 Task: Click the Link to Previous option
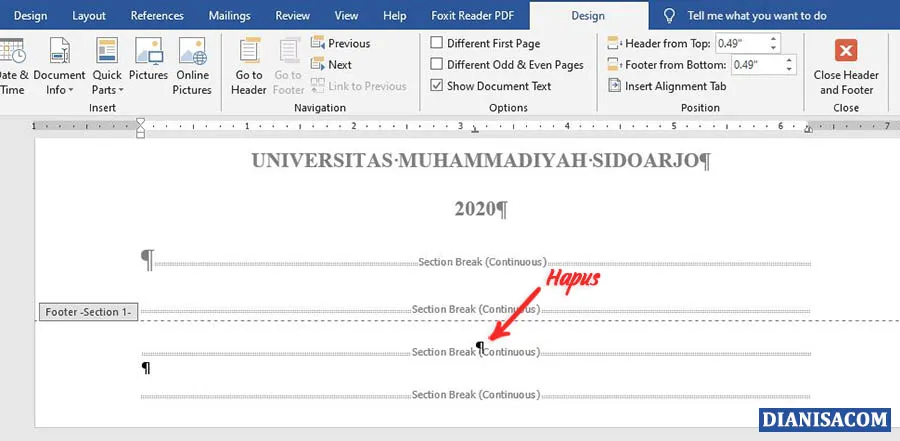coord(358,86)
